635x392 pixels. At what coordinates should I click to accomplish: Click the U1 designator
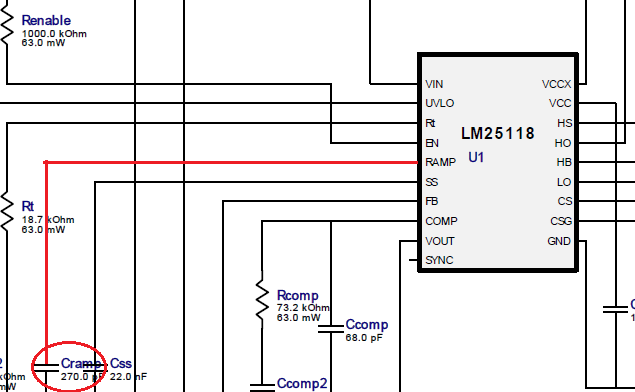[x=476, y=157]
